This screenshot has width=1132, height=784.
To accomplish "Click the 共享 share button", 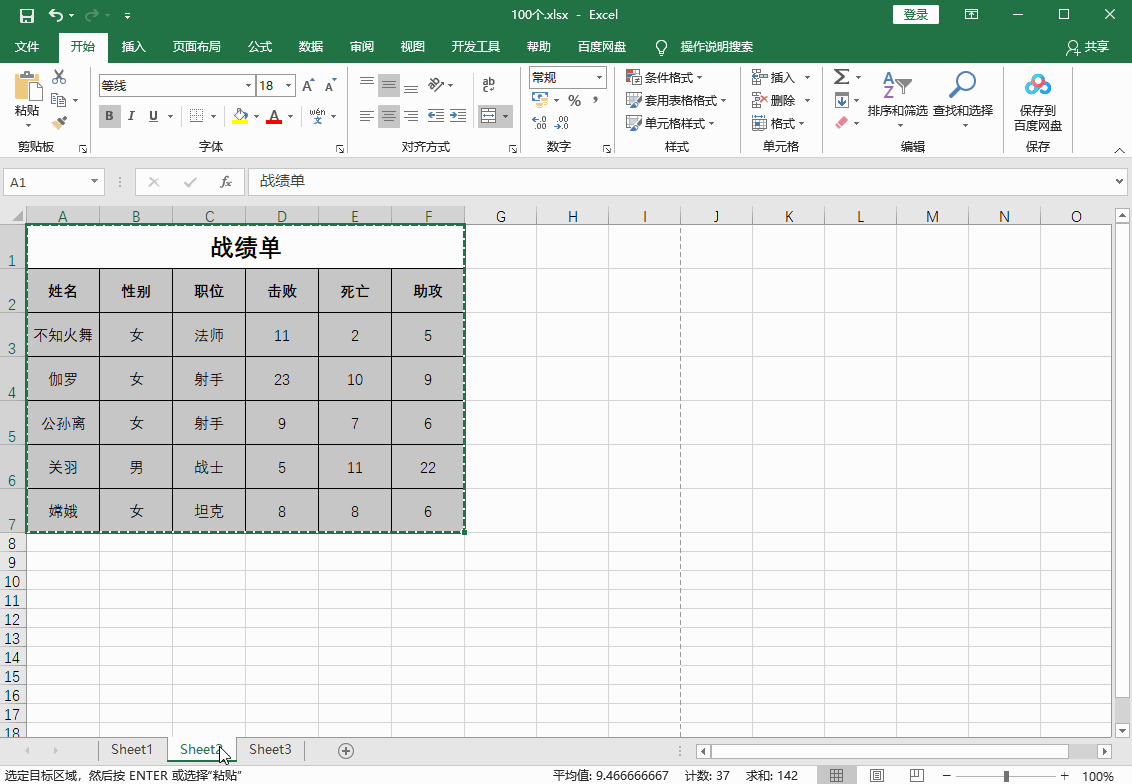I will (1088, 47).
